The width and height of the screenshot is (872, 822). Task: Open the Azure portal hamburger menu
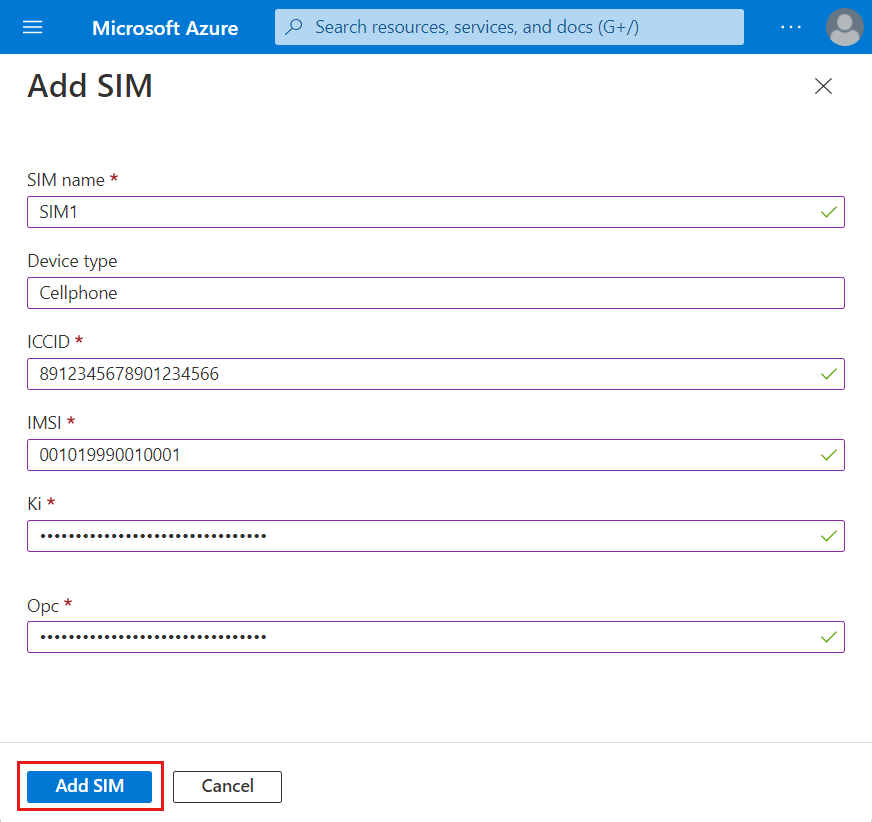coord(33,27)
